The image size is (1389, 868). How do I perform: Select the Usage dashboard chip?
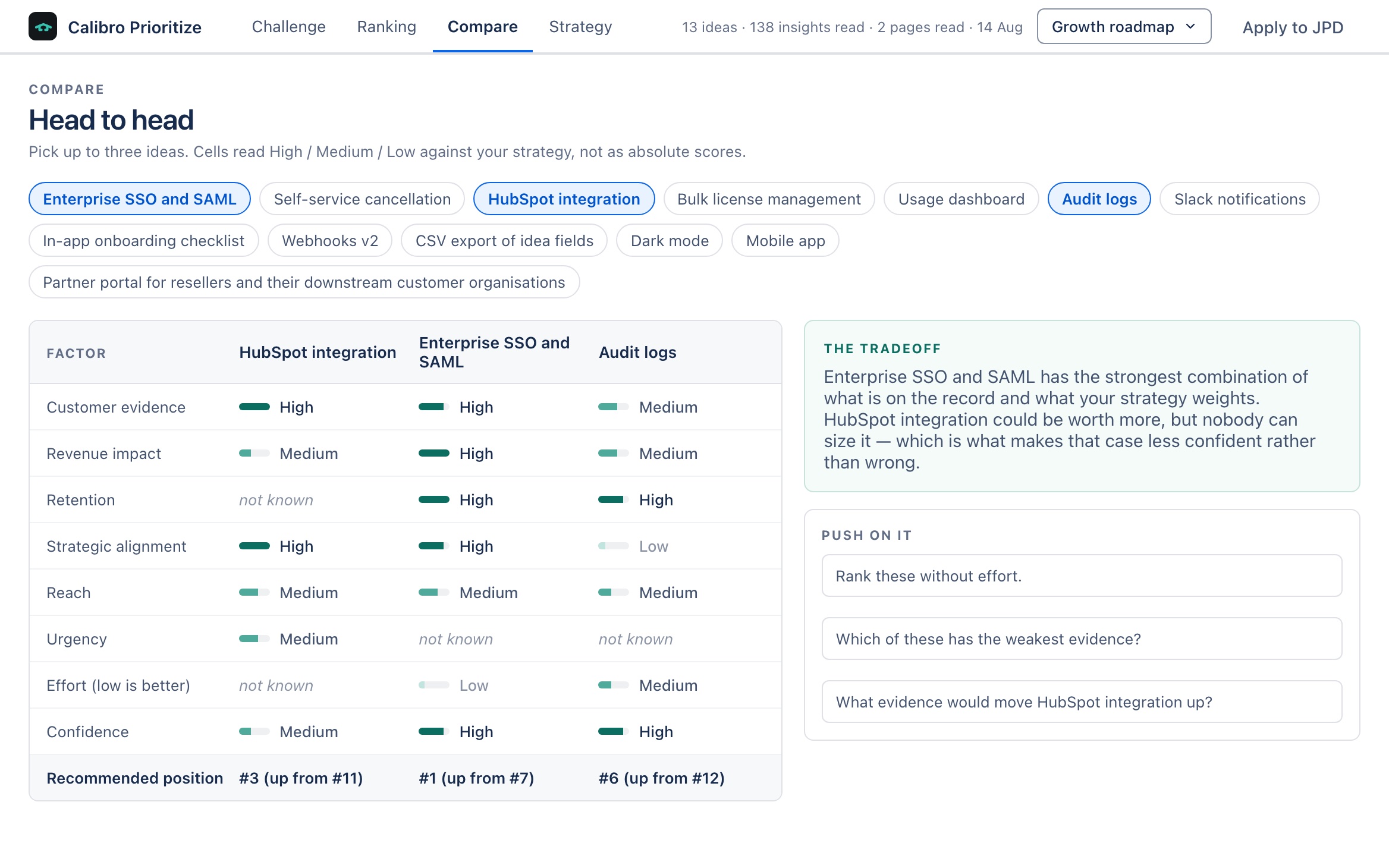(961, 199)
